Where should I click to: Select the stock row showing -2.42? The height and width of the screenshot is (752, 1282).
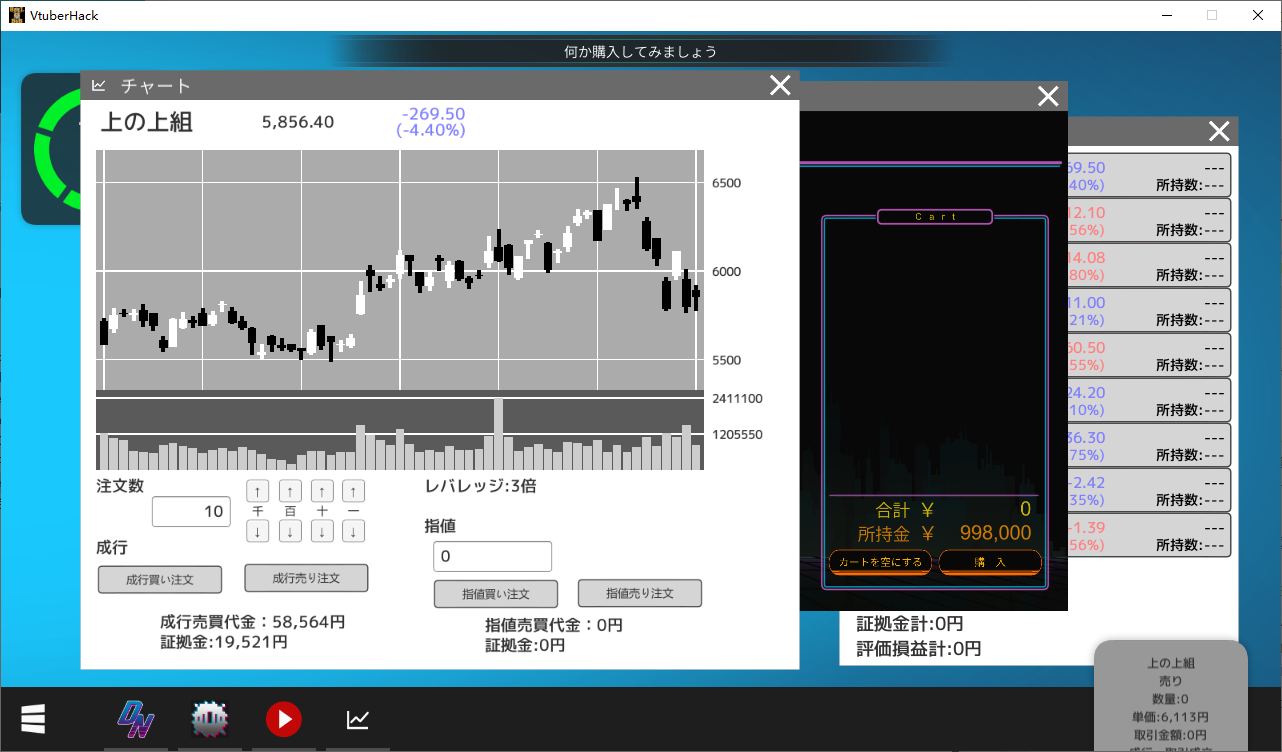click(x=1148, y=491)
